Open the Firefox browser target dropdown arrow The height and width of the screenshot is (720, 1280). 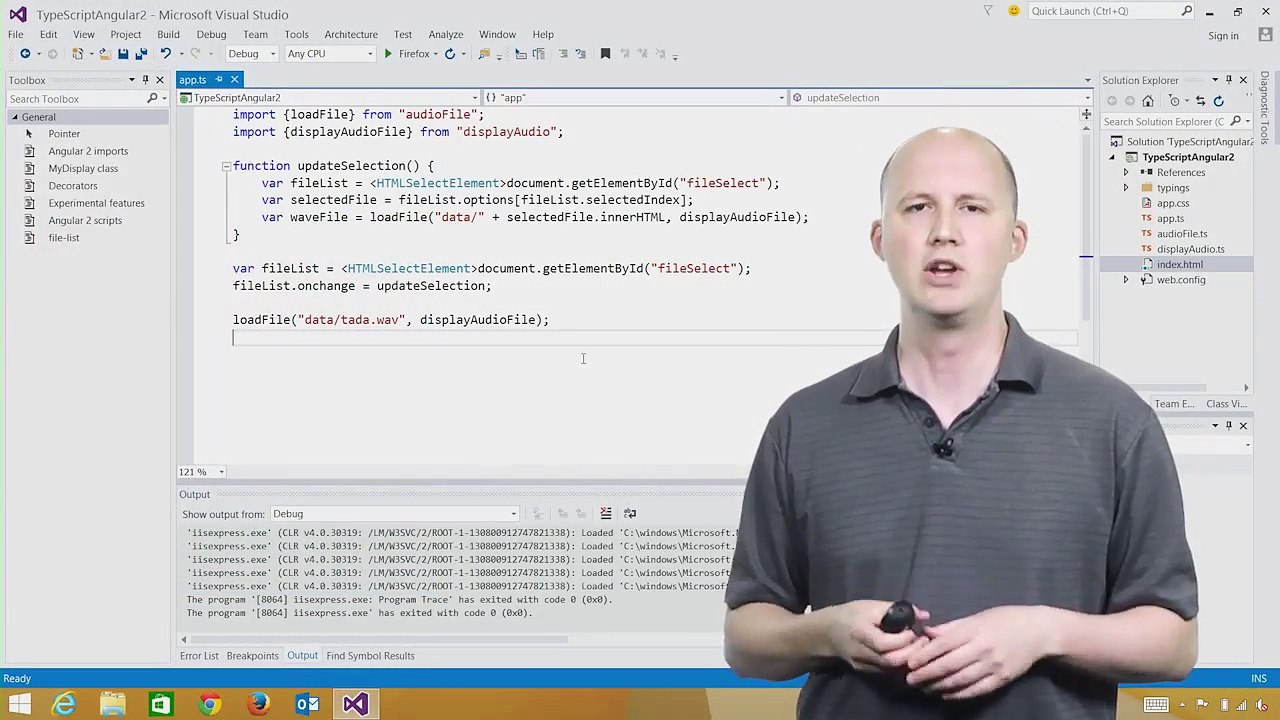pos(435,54)
